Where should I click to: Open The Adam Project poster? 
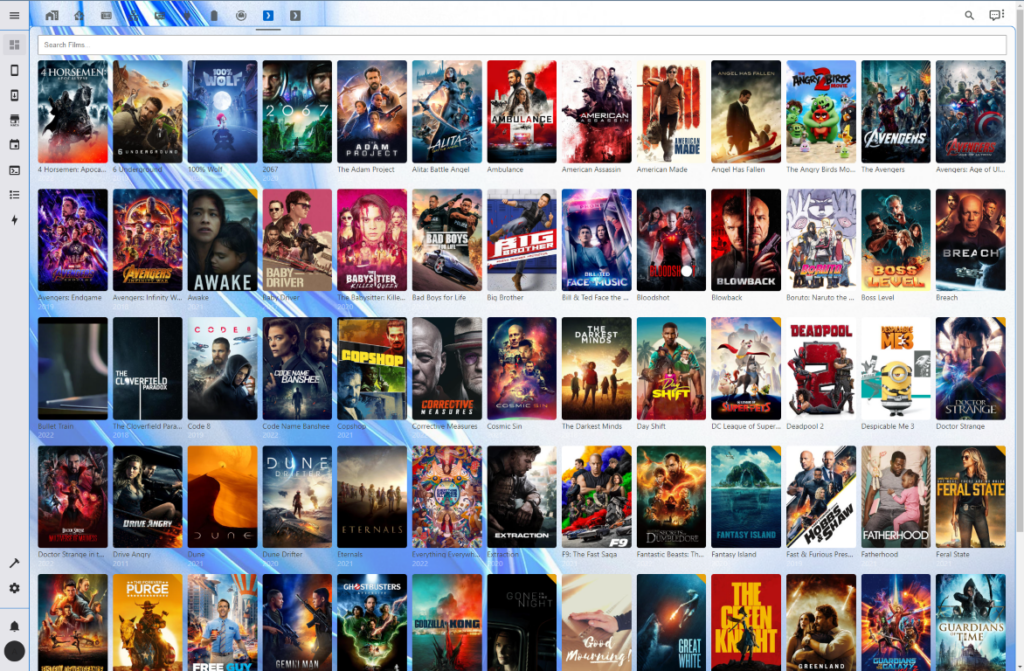[372, 112]
